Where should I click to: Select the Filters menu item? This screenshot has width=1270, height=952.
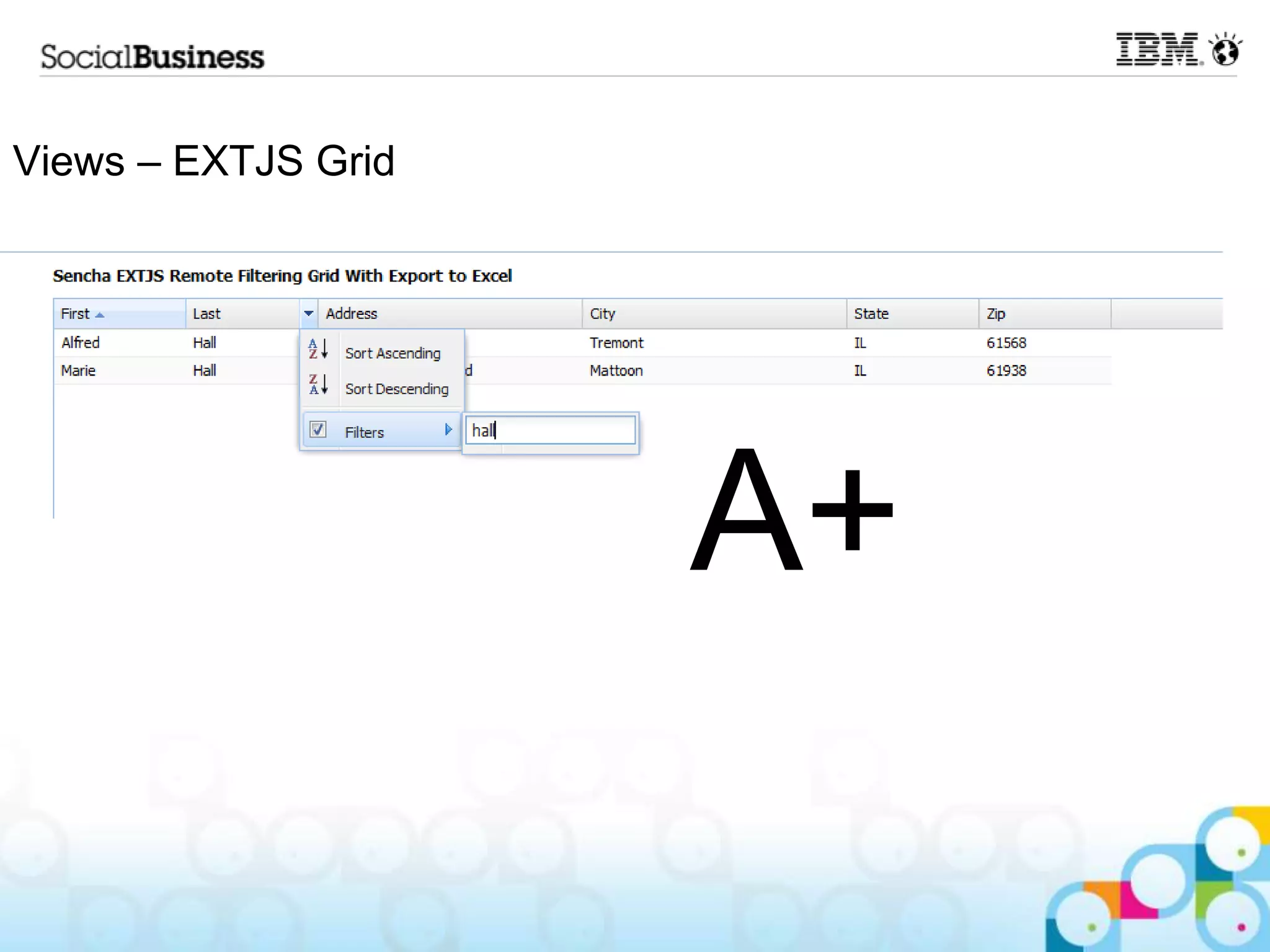tap(382, 430)
